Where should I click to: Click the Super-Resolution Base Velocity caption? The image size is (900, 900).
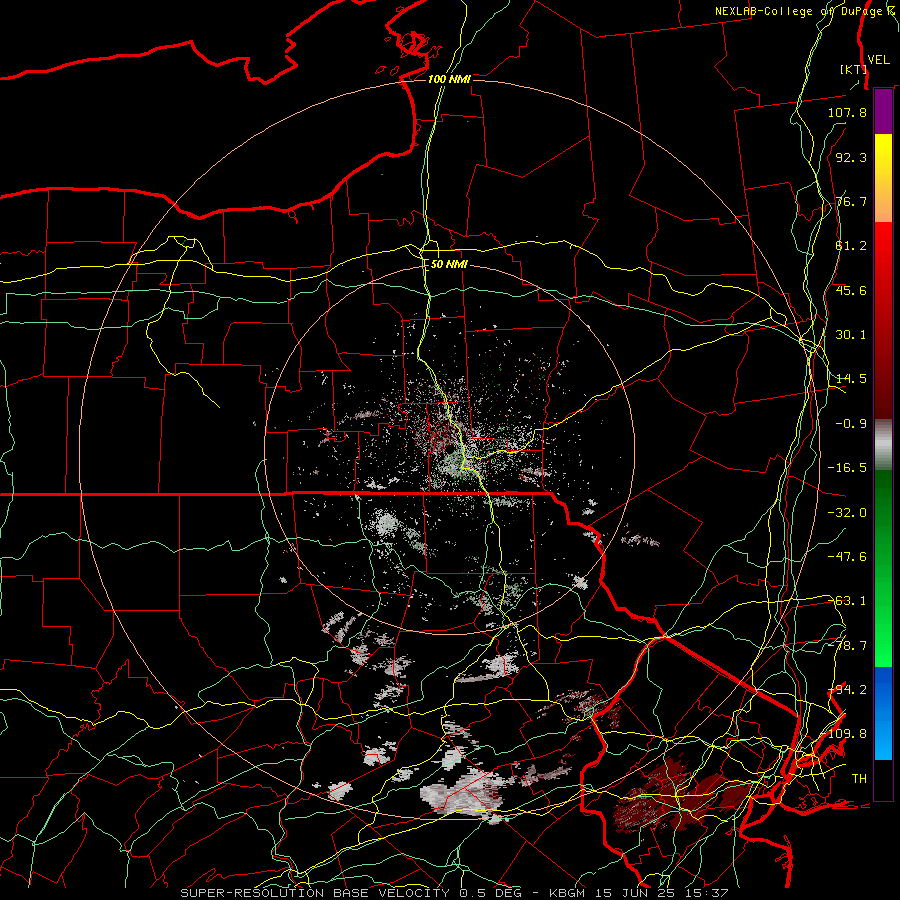454,893
